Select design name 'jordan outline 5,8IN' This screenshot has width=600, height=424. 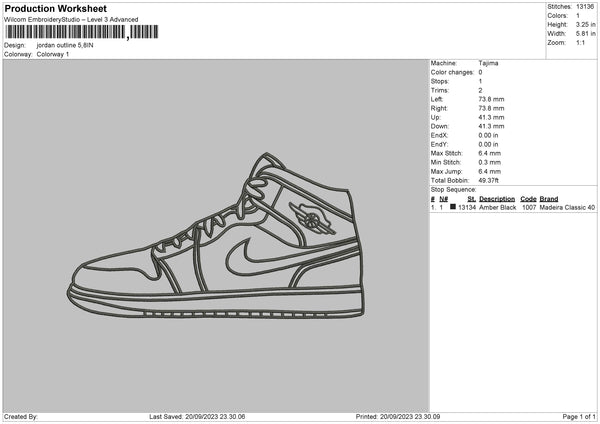(x=65, y=45)
